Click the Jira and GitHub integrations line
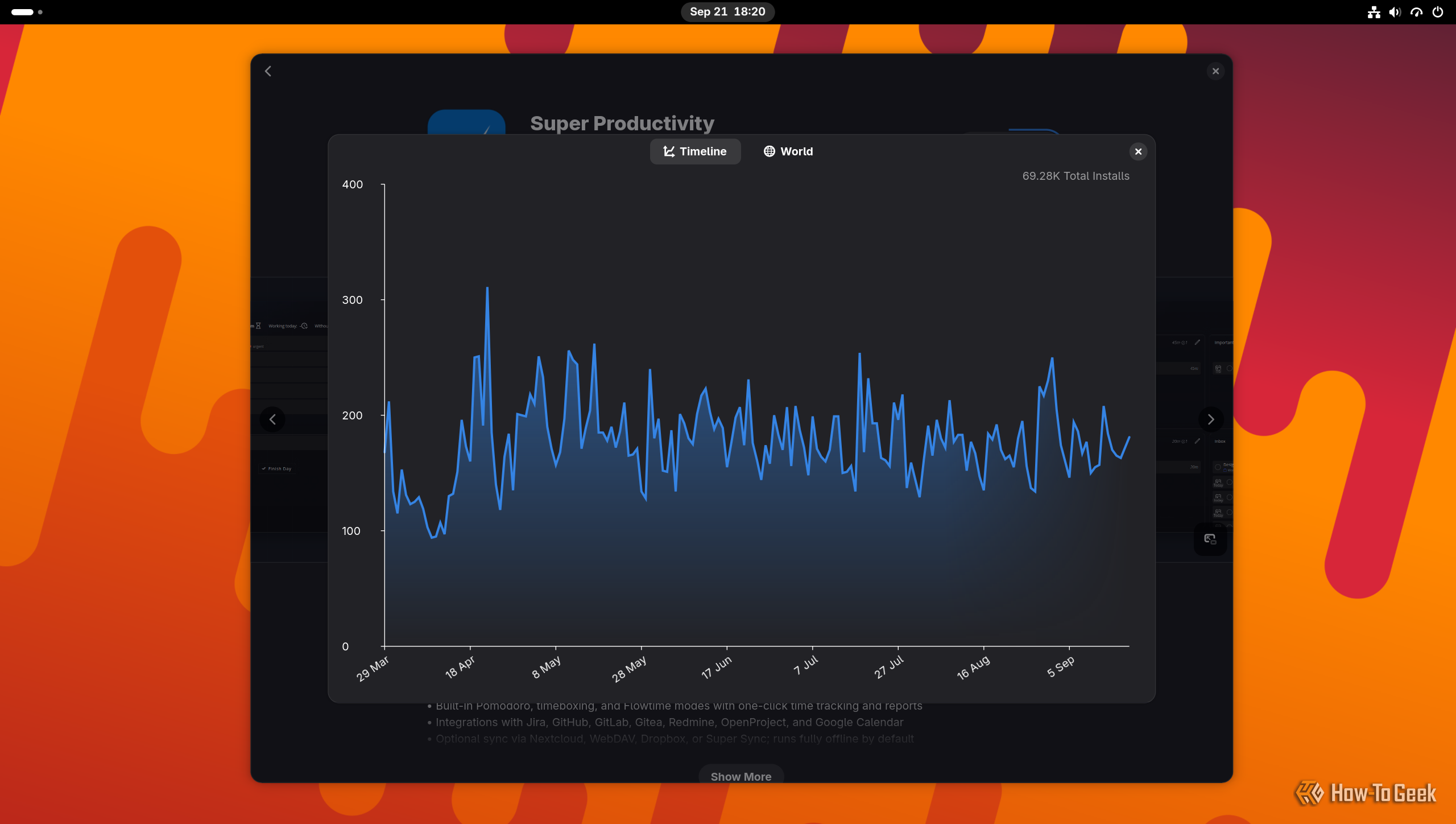 [x=669, y=722]
